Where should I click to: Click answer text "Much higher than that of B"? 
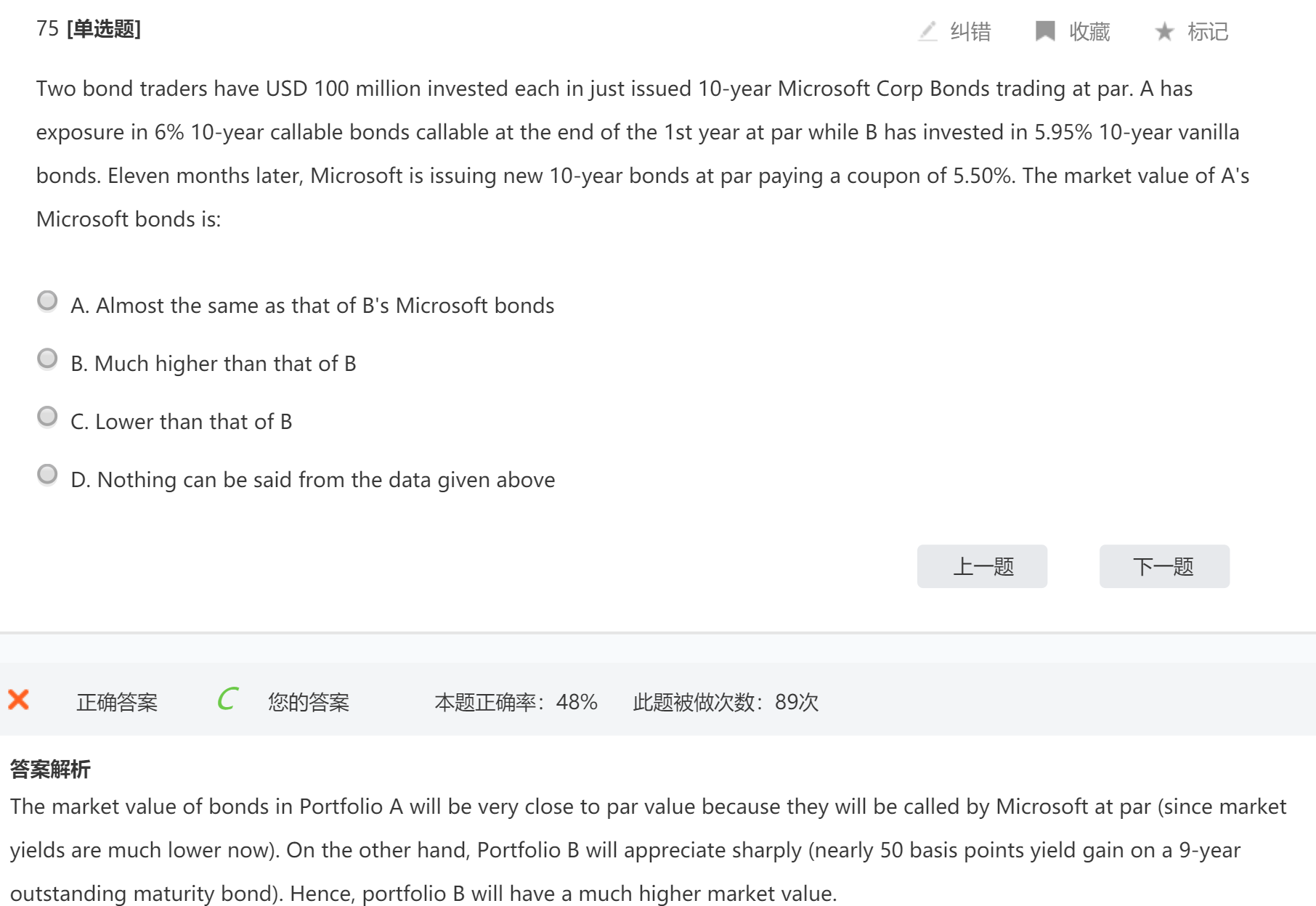point(225,364)
